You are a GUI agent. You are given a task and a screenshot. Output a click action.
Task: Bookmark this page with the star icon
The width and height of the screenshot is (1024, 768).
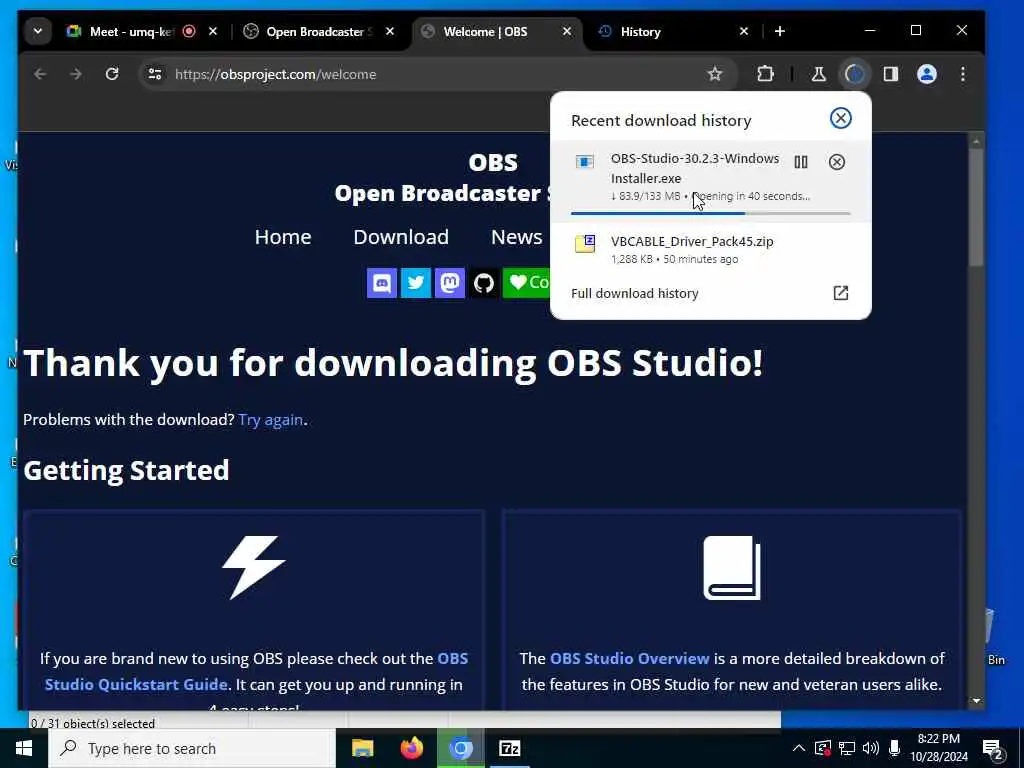pyautogui.click(x=715, y=74)
